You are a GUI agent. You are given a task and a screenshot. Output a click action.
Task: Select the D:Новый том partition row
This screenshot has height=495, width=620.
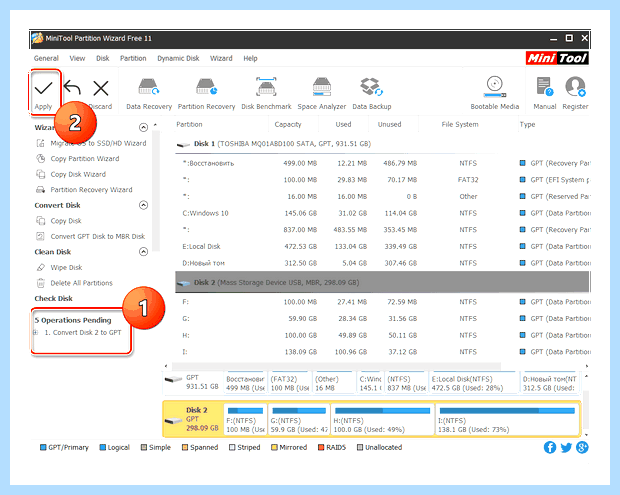coord(383,263)
